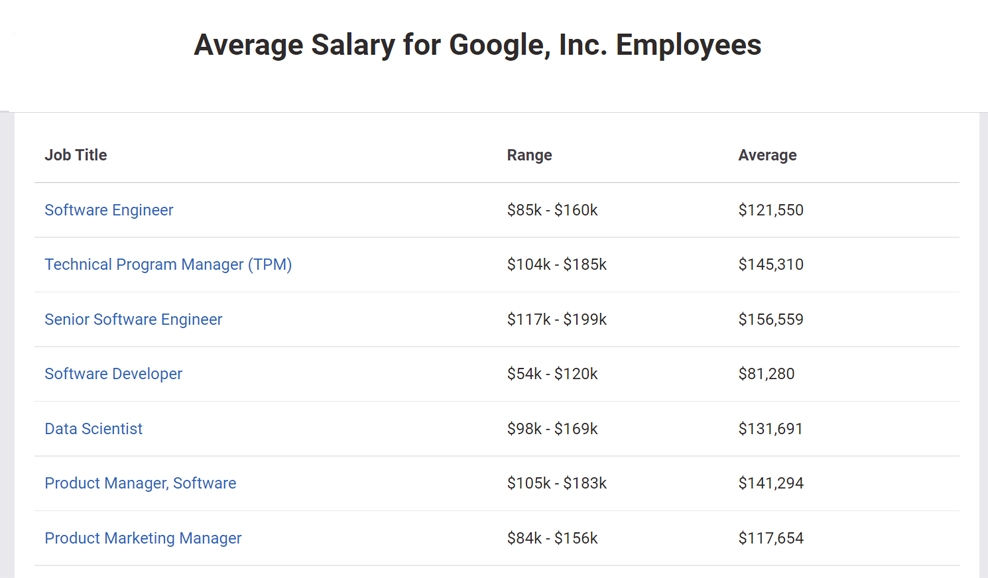
Task: Open the Product Manager, Software link
Action: point(140,483)
